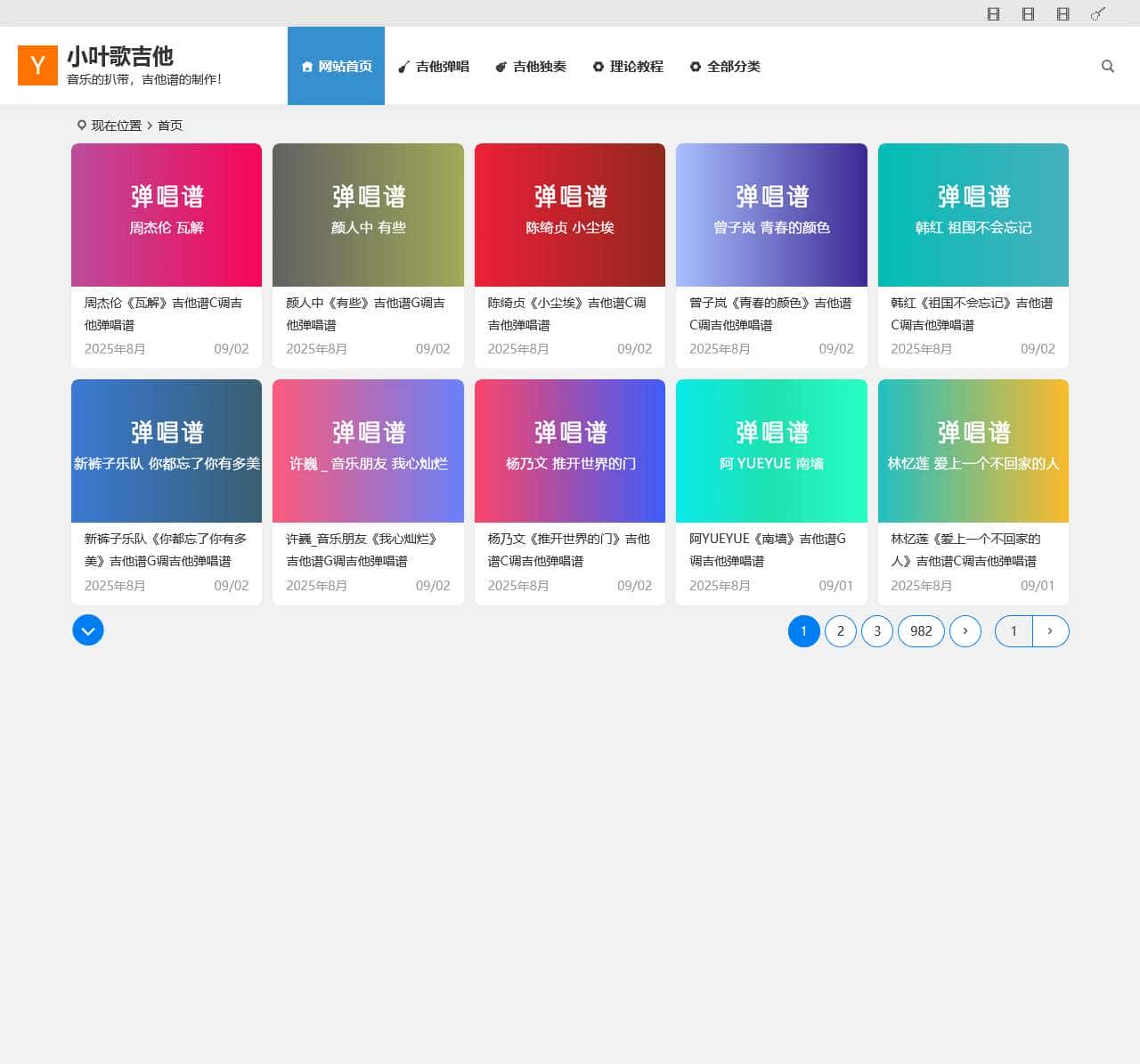This screenshot has width=1140, height=1064.
Task: Open the search magnifier icon
Action: click(1108, 66)
